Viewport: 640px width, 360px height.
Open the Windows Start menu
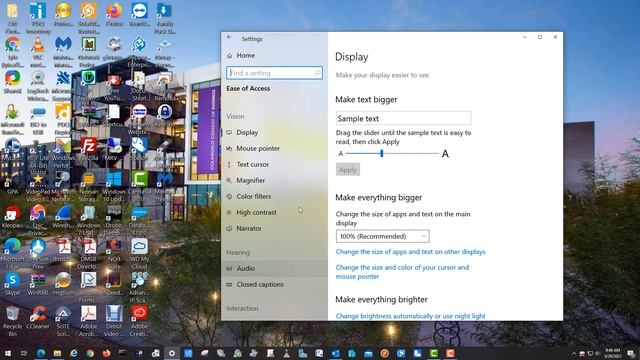[8, 353]
